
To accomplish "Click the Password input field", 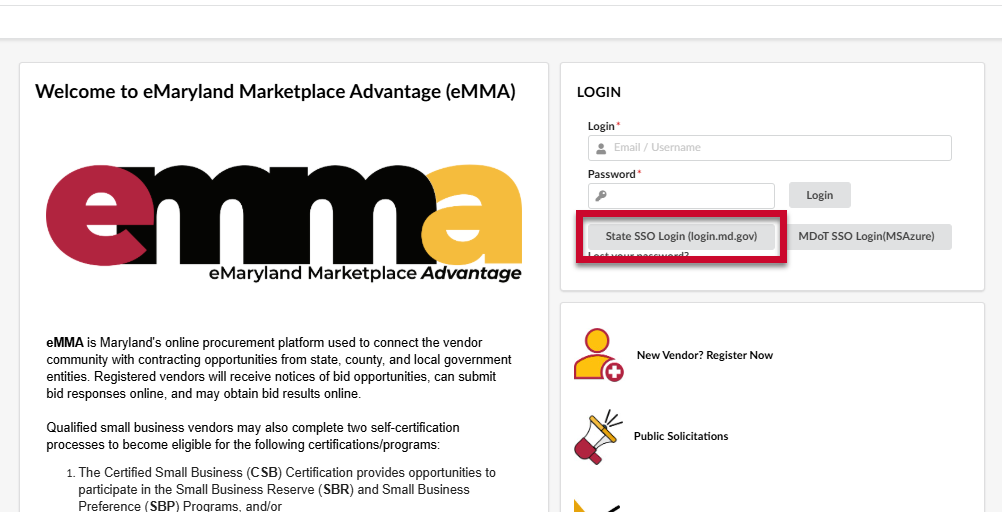I will [681, 196].
